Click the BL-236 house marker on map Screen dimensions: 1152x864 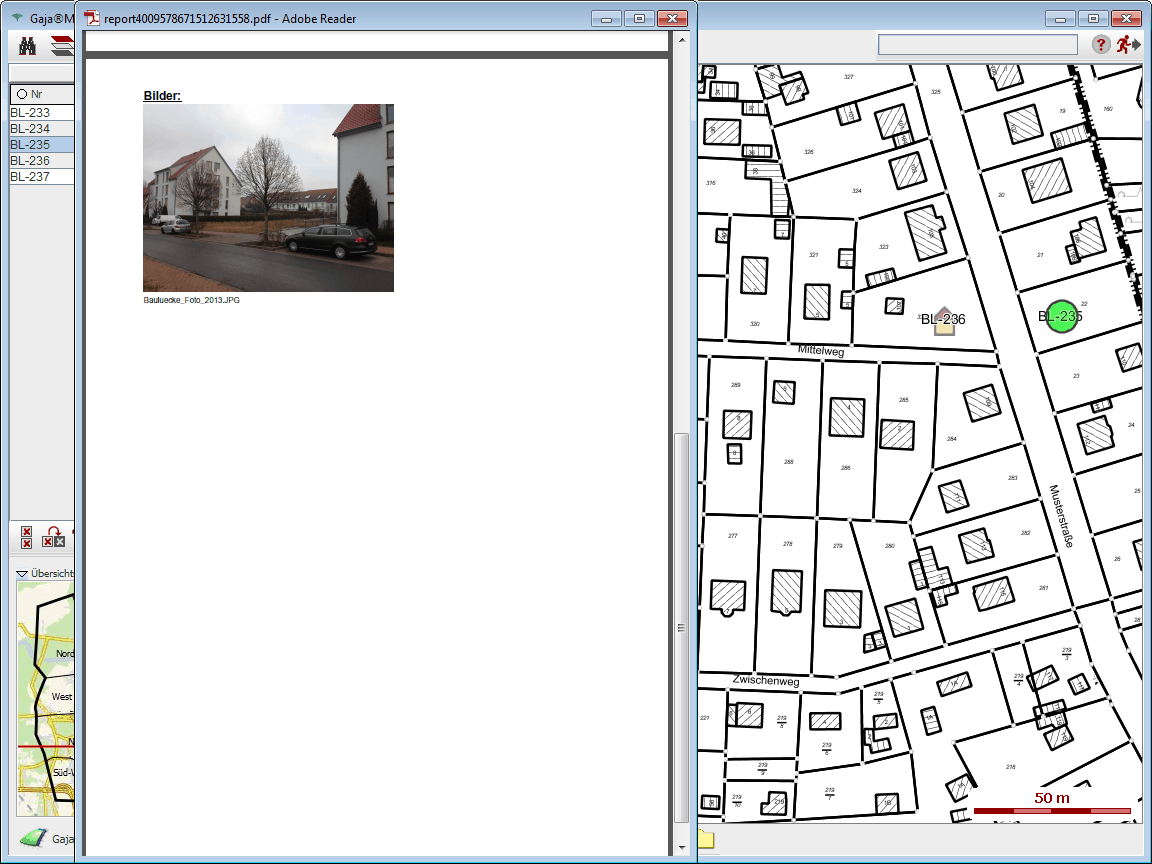944,321
